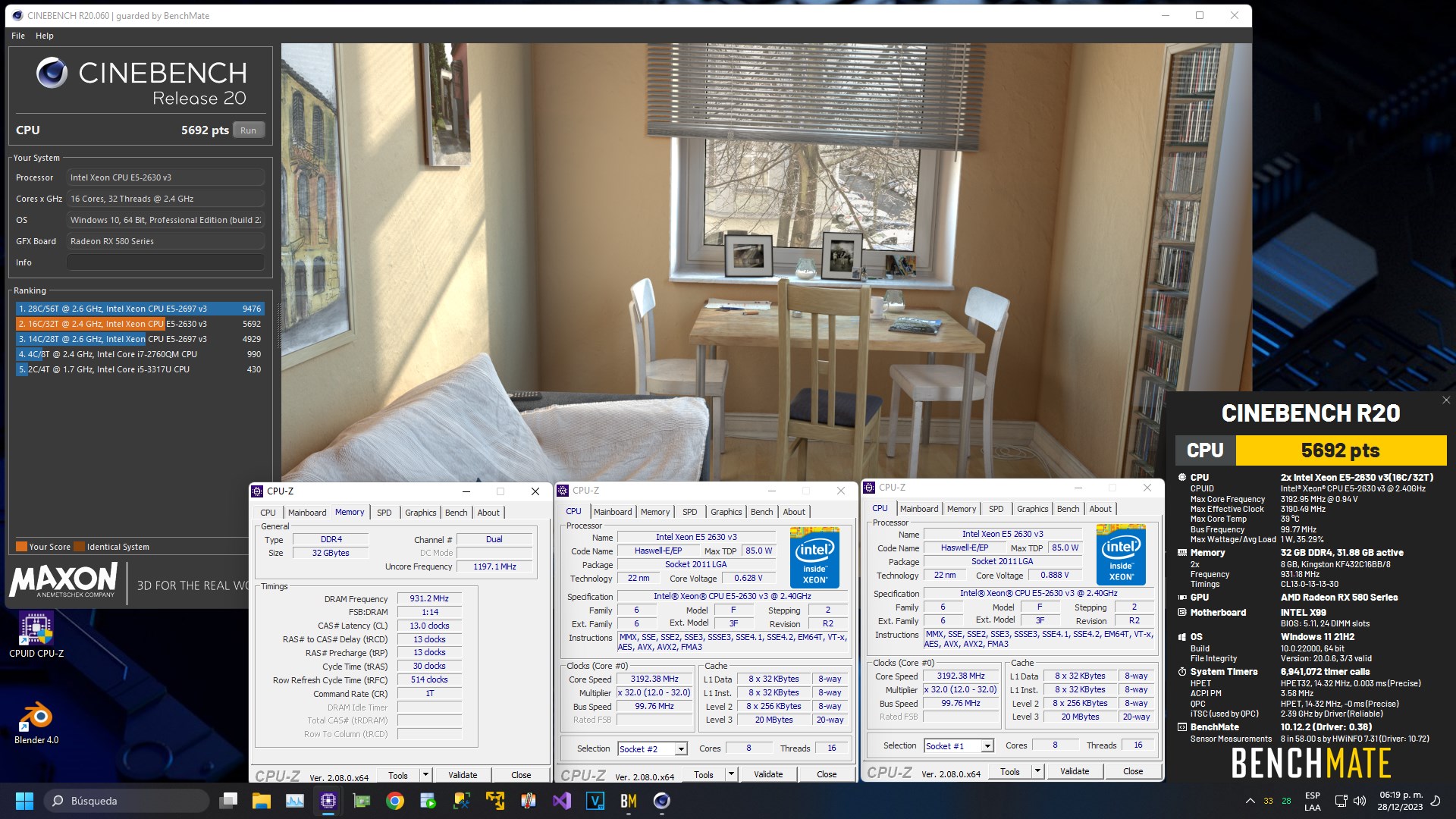
Task: Select ranking row Core i5-3317U CPU
Action: [140, 369]
